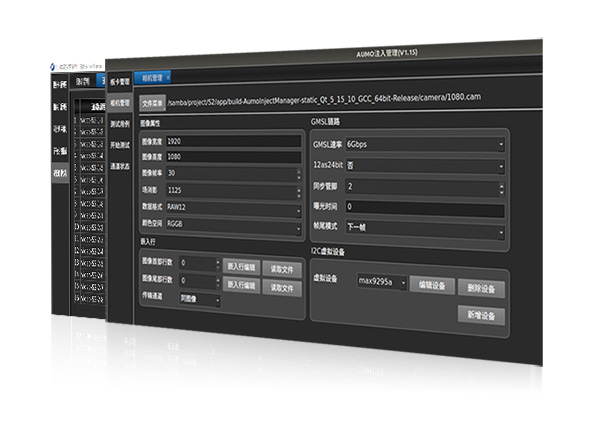
Task: Select the 相机管理 side tab
Action: pyautogui.click(x=120, y=103)
